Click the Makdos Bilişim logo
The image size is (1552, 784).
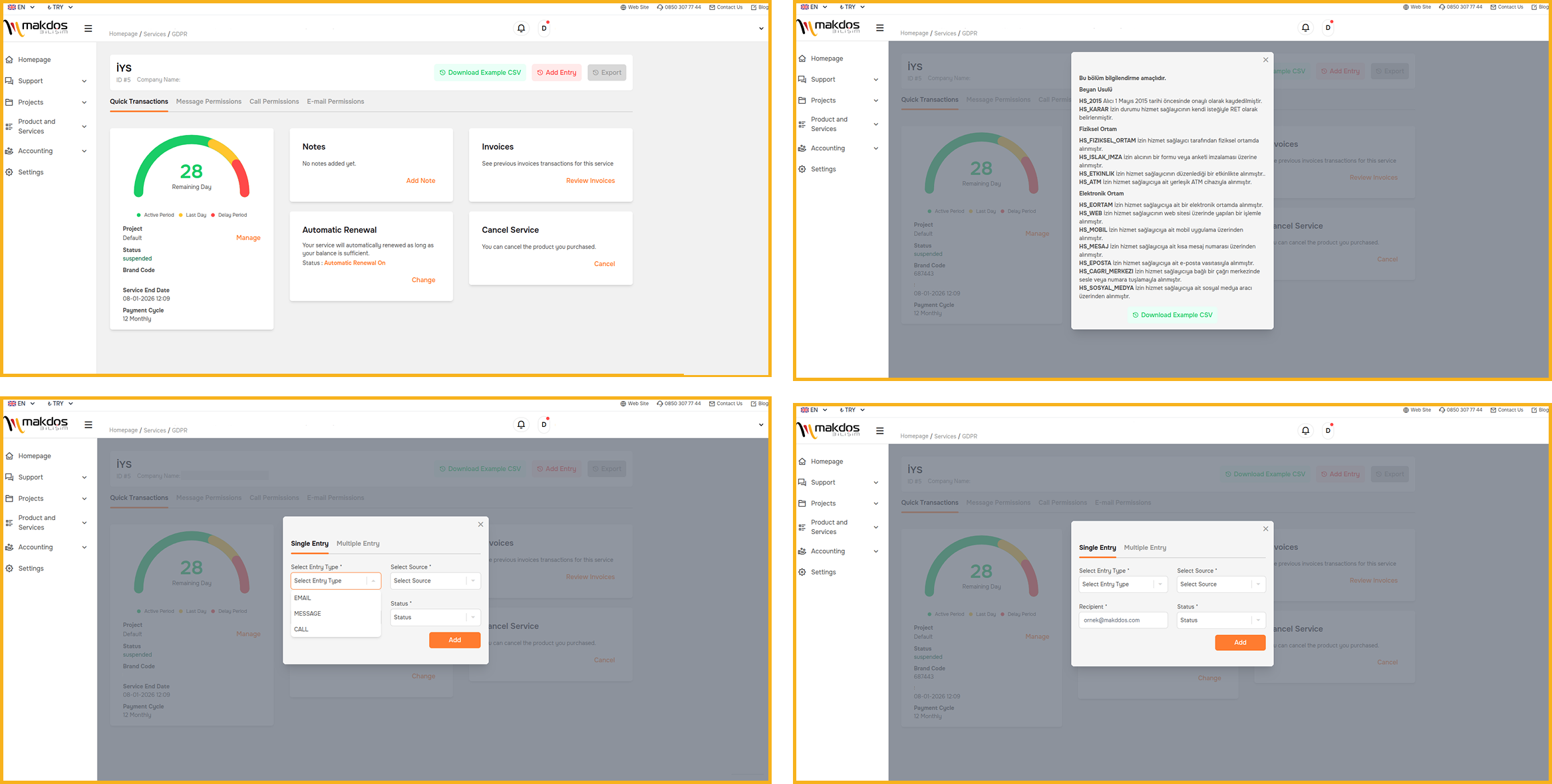tap(37, 27)
